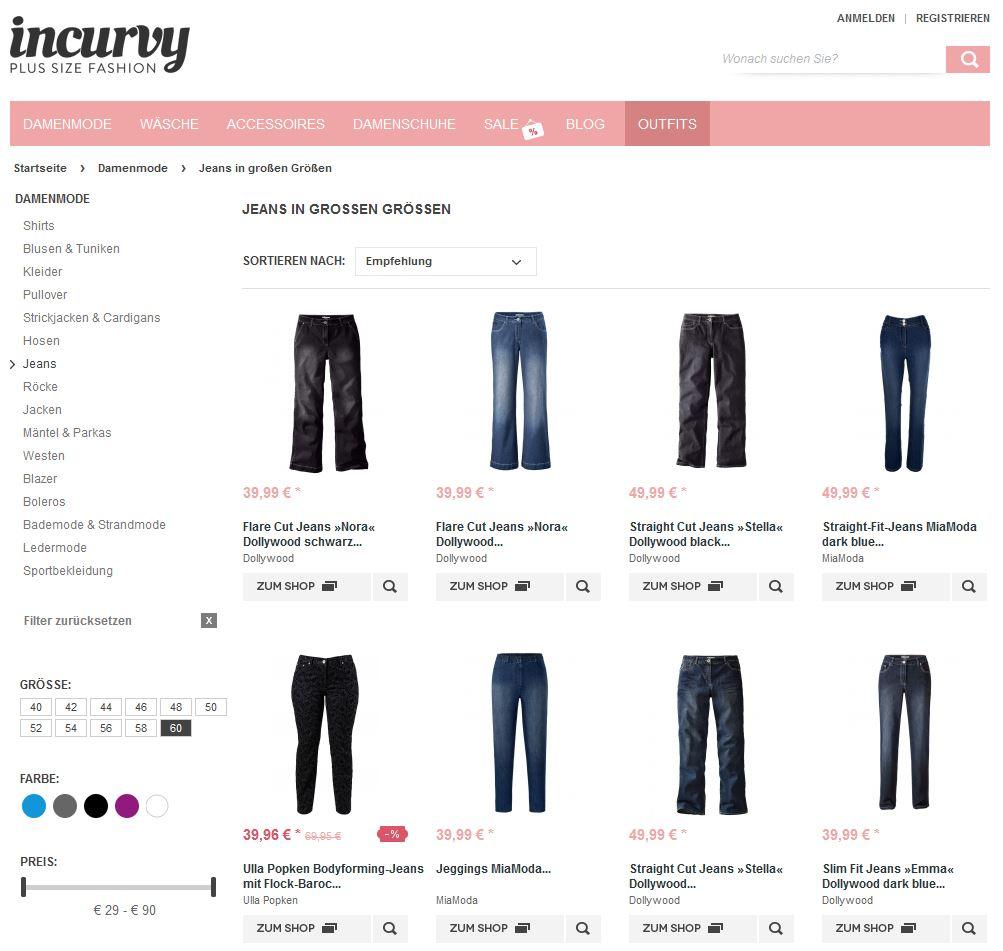Select size 44 filter
Screen dimensions: 1003x951
click(x=106, y=707)
